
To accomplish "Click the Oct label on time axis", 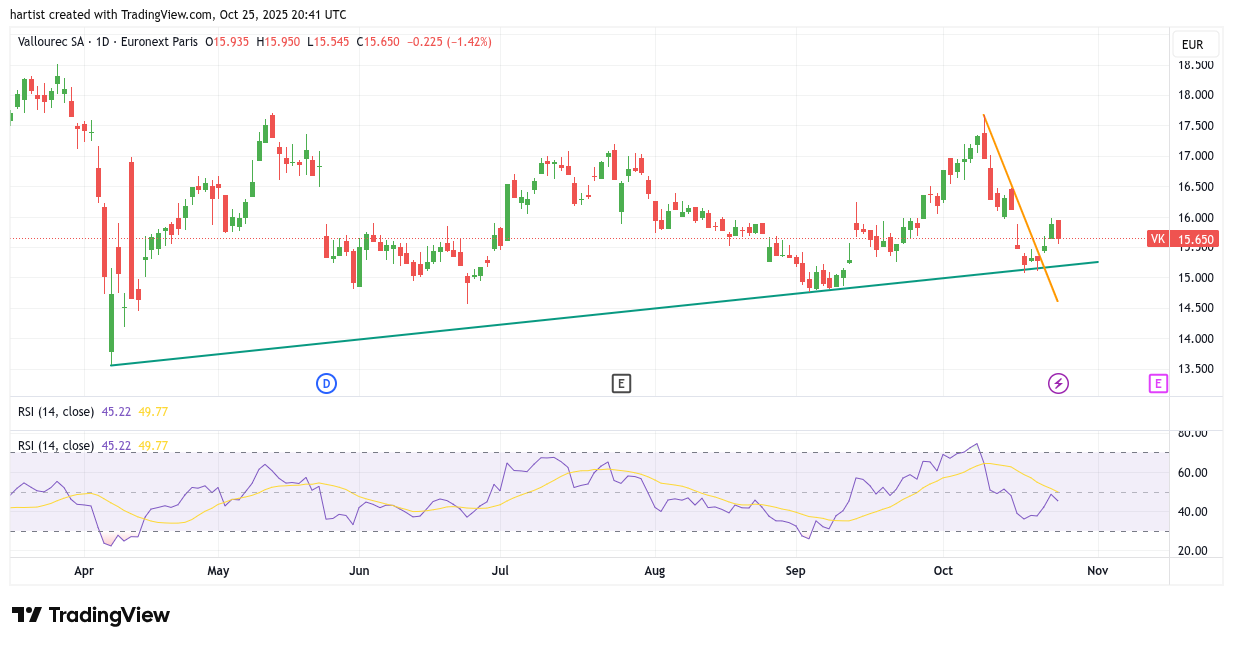I will pos(943,571).
